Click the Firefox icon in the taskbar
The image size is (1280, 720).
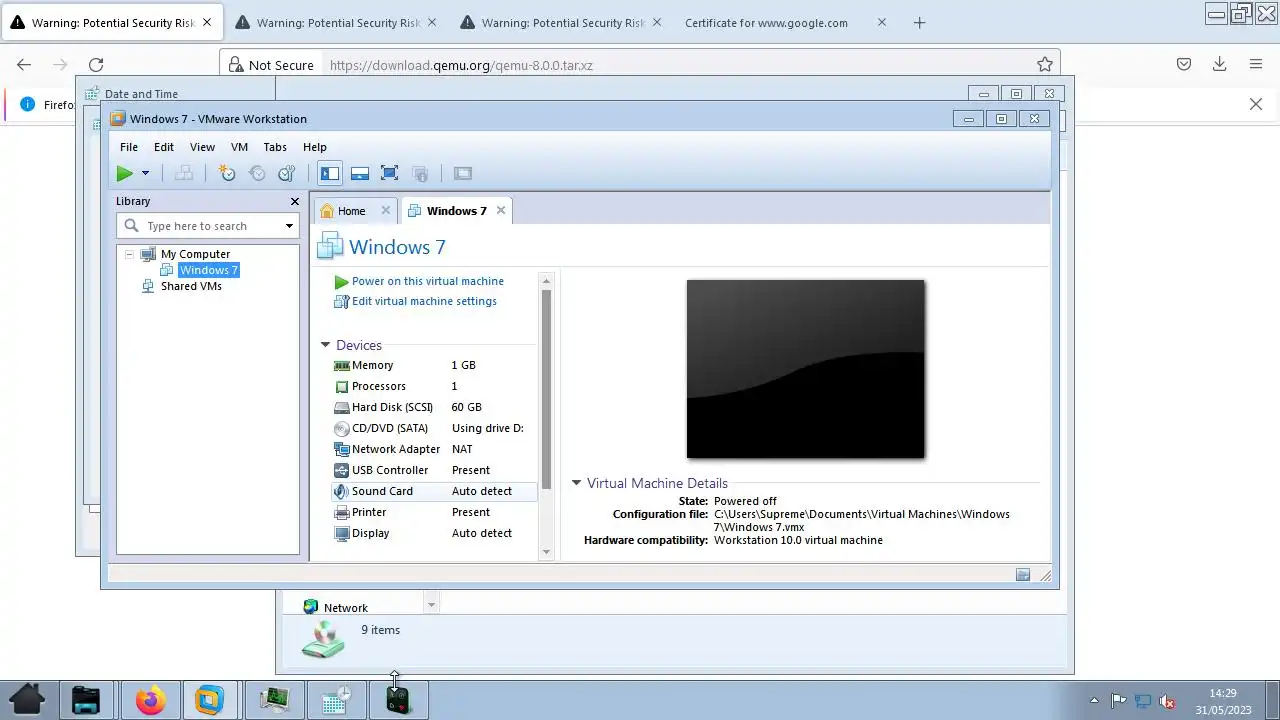point(151,700)
